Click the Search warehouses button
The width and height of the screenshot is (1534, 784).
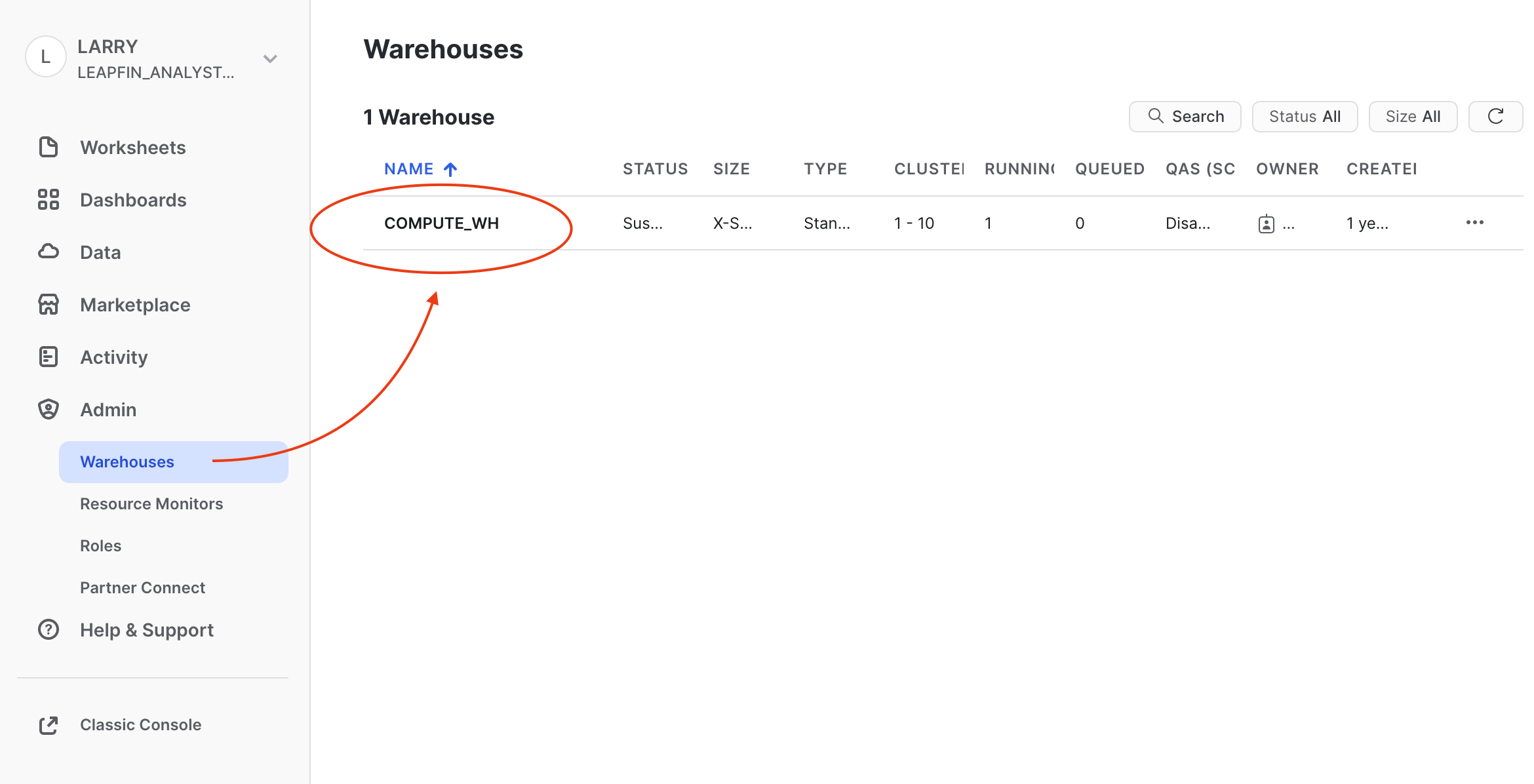coord(1185,117)
